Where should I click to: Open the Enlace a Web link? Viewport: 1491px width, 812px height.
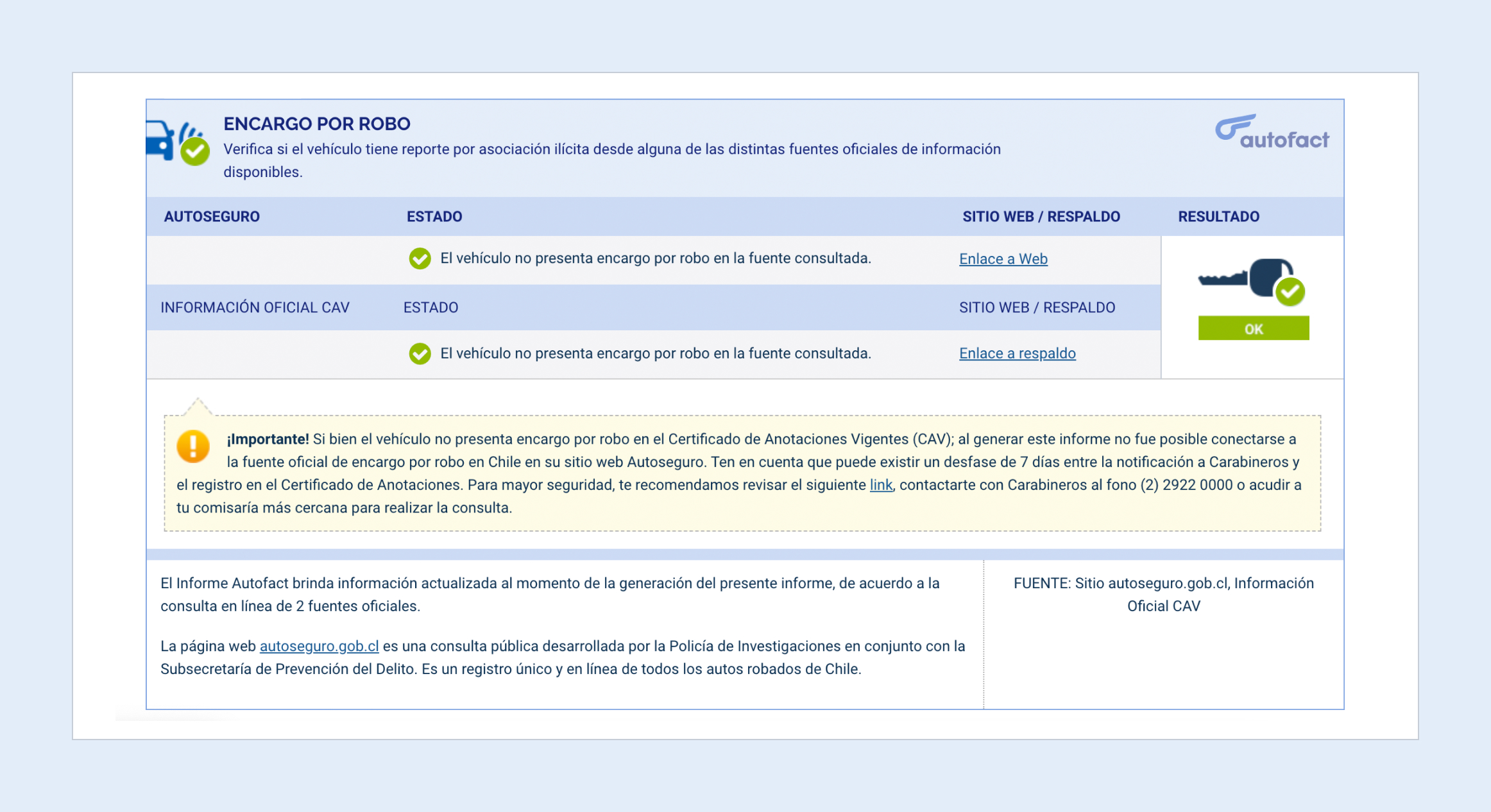[1003, 259]
